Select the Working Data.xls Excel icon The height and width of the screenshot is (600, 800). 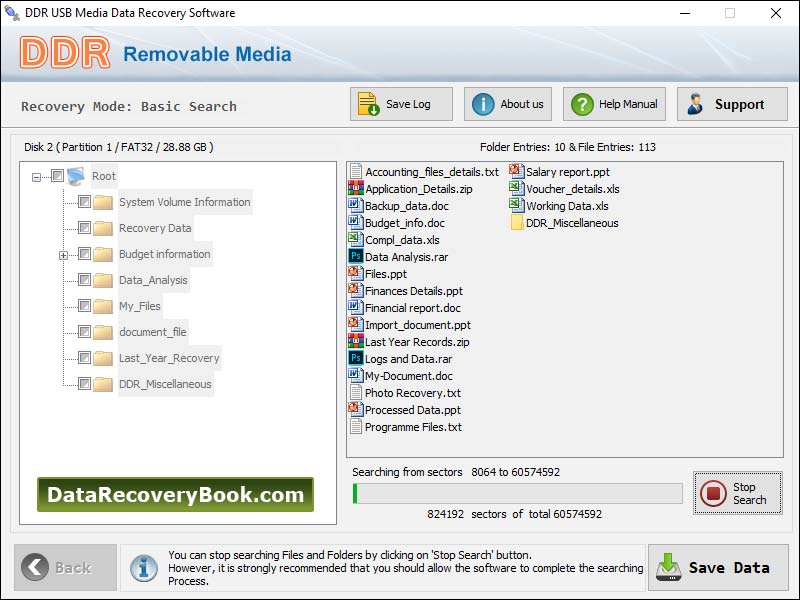coord(516,205)
